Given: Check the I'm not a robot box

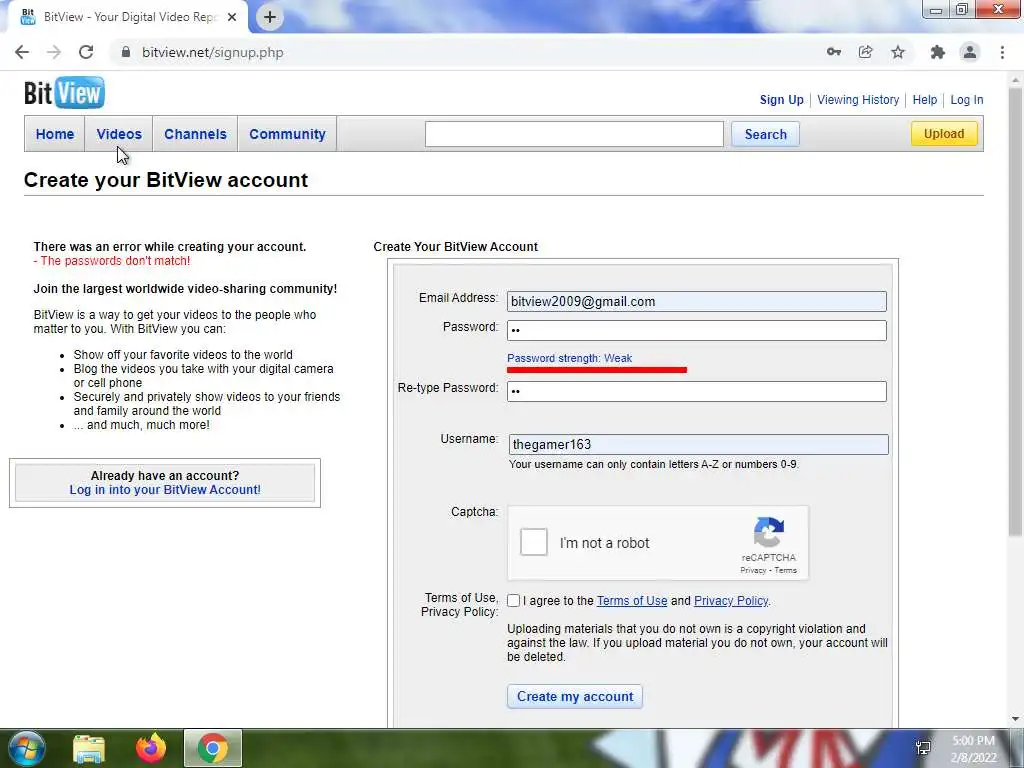Looking at the screenshot, I should pyautogui.click(x=534, y=542).
